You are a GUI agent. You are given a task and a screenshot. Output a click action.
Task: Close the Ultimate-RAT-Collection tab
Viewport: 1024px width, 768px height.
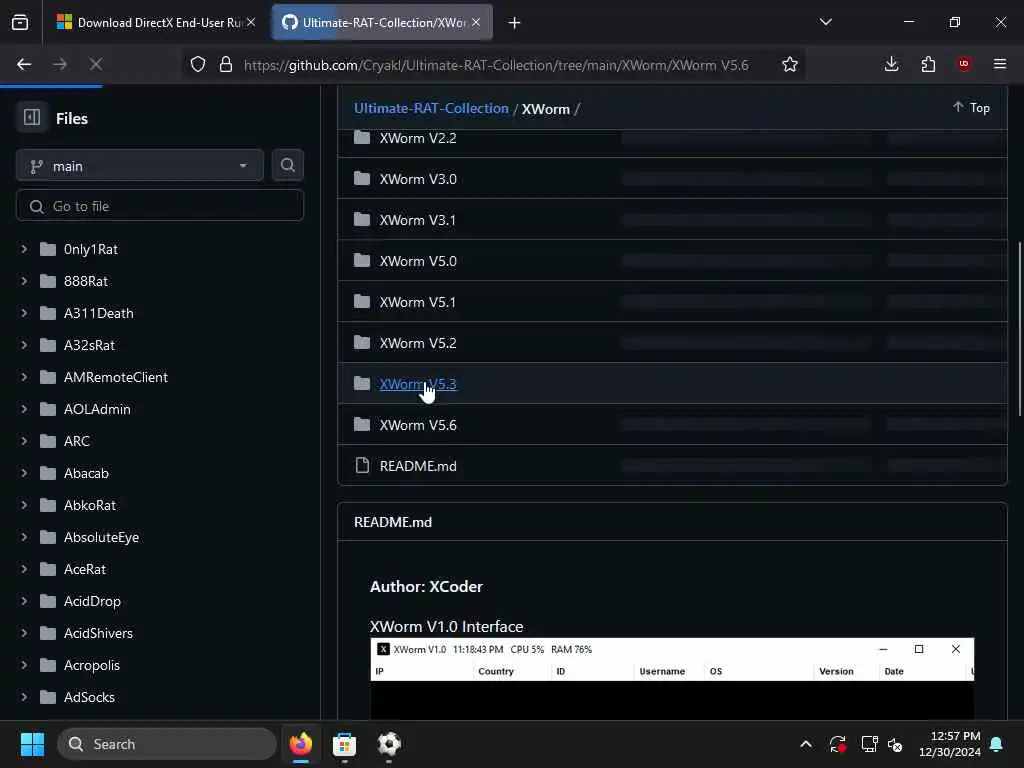click(476, 22)
